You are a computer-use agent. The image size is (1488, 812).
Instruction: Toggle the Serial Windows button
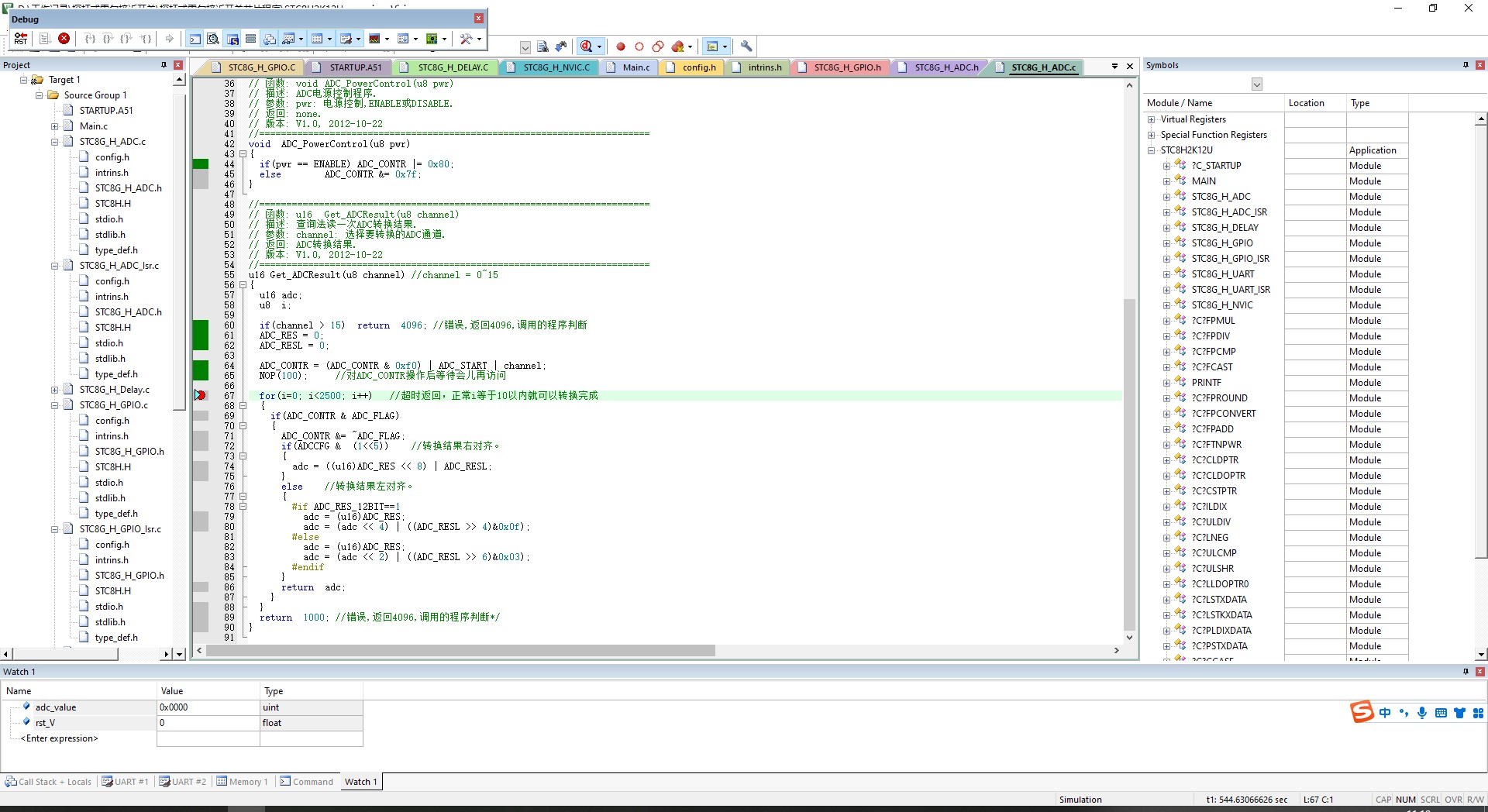point(346,39)
